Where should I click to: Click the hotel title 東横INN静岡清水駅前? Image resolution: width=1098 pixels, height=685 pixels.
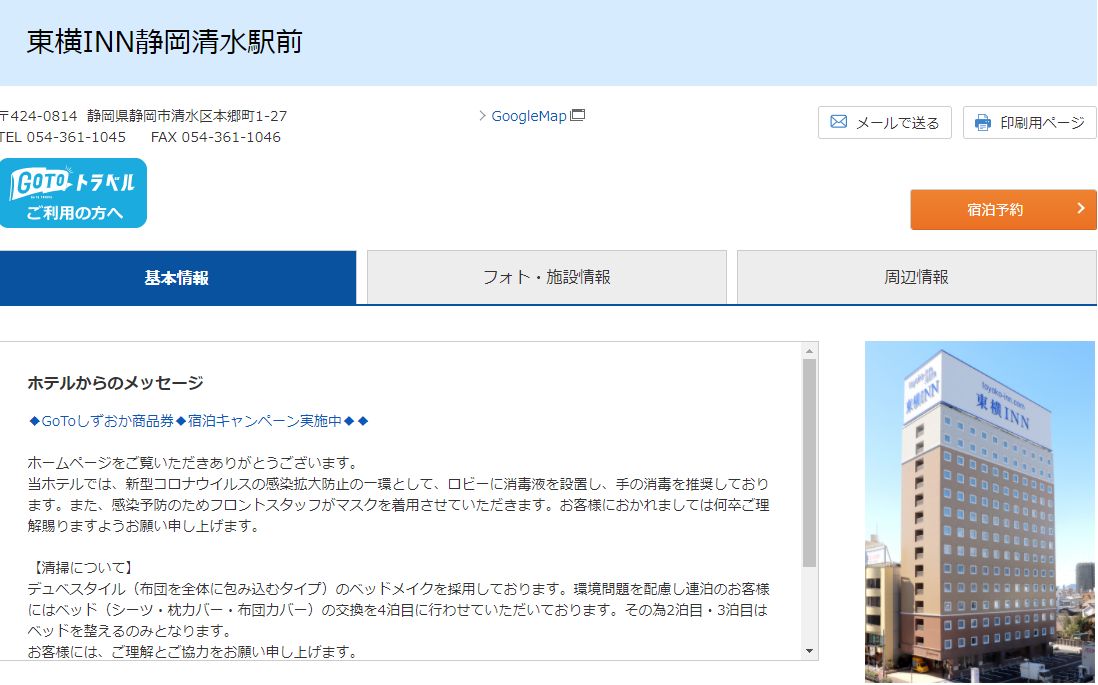coord(165,42)
